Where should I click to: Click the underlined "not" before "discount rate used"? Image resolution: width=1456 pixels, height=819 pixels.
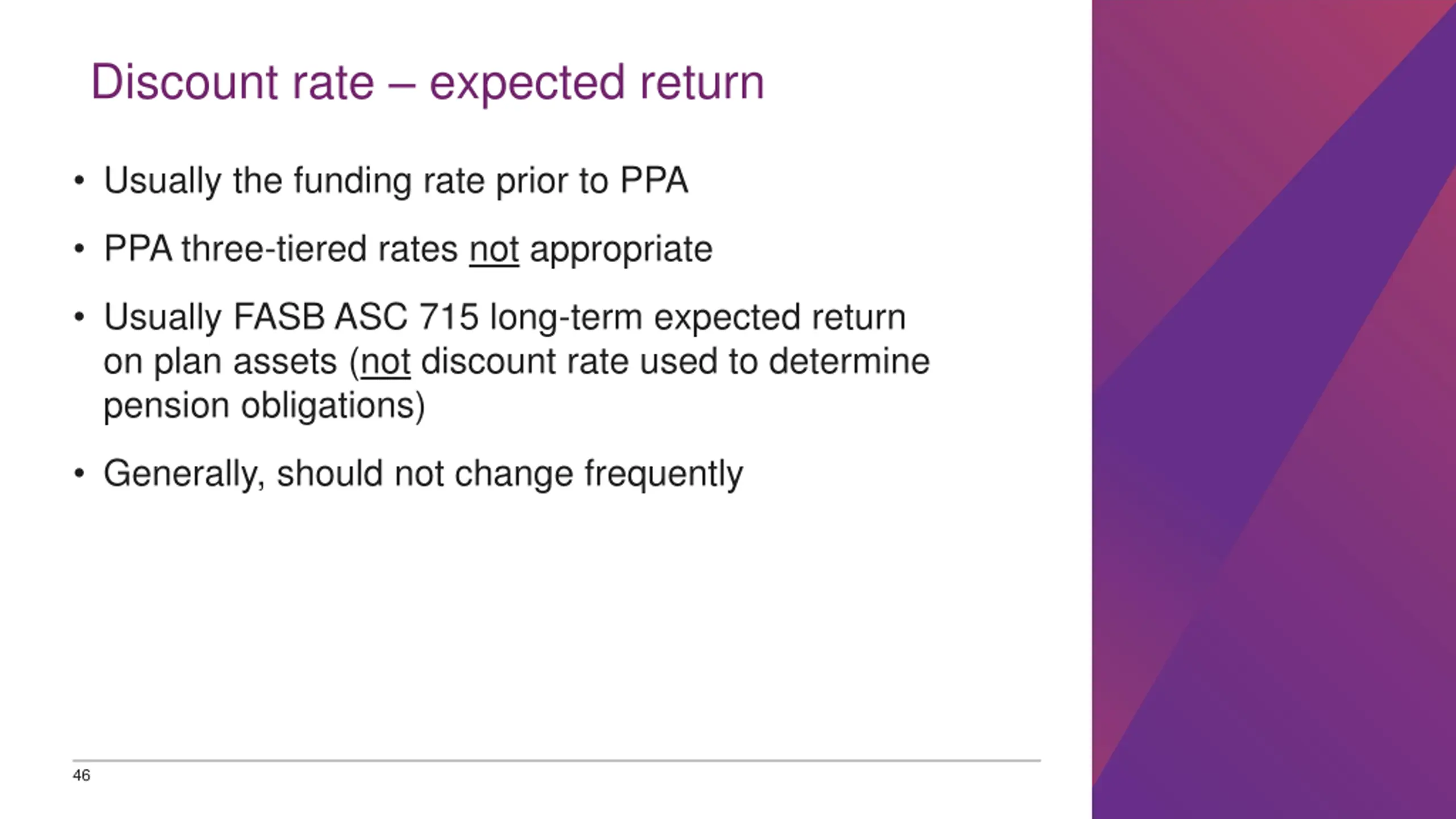tap(386, 362)
